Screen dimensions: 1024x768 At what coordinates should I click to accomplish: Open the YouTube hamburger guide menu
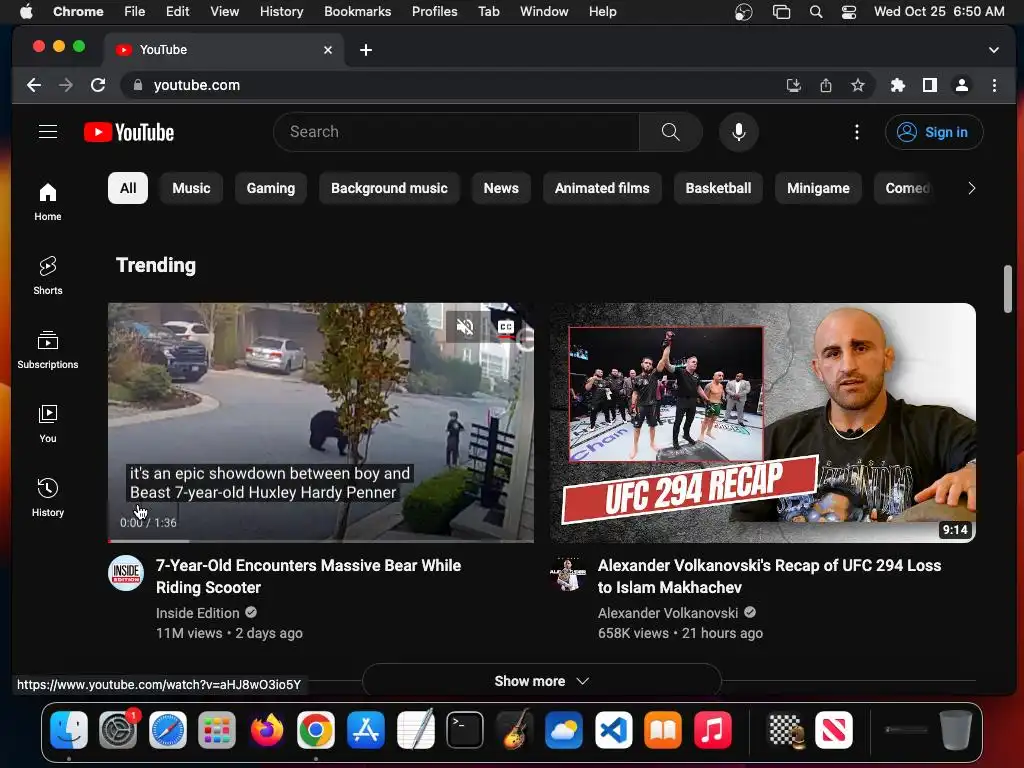pyautogui.click(x=48, y=132)
